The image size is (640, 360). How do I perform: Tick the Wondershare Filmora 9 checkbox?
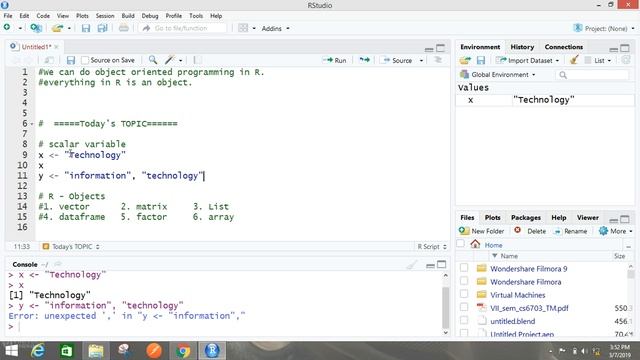pyautogui.click(x=464, y=268)
